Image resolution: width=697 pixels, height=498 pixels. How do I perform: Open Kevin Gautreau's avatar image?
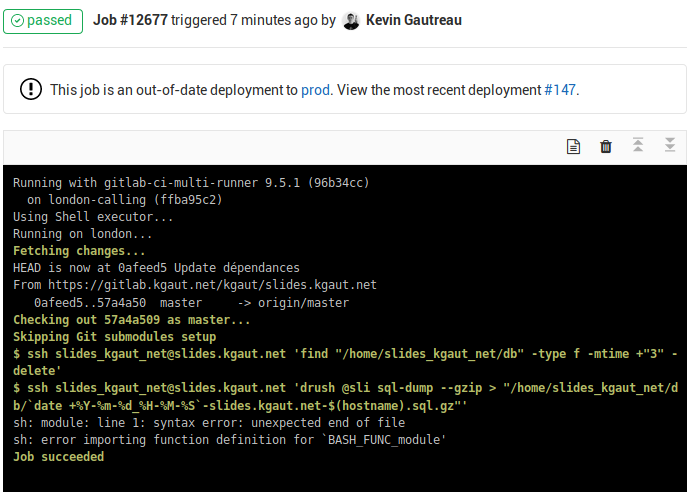pyautogui.click(x=351, y=21)
